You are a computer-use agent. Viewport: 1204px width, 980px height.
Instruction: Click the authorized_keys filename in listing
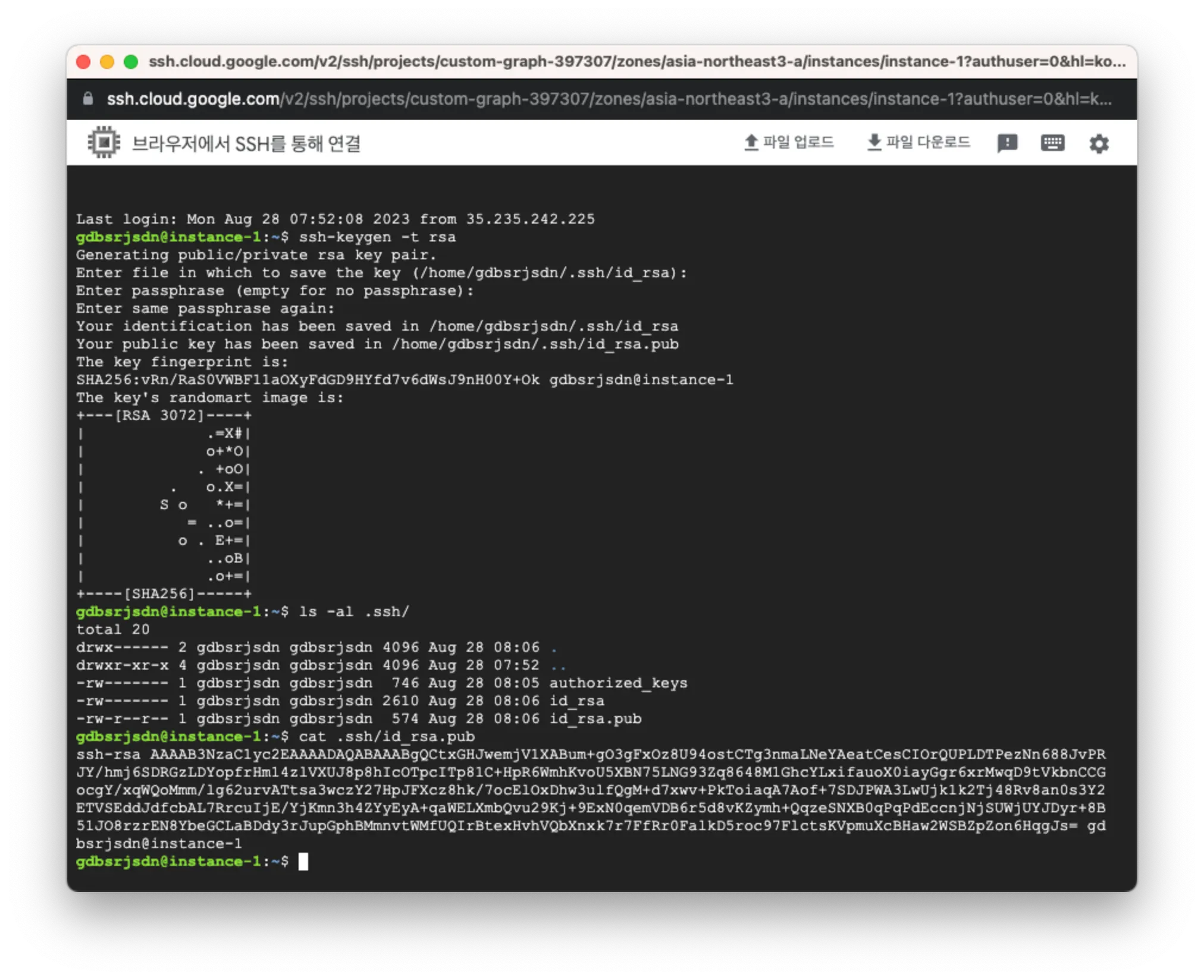(x=617, y=683)
